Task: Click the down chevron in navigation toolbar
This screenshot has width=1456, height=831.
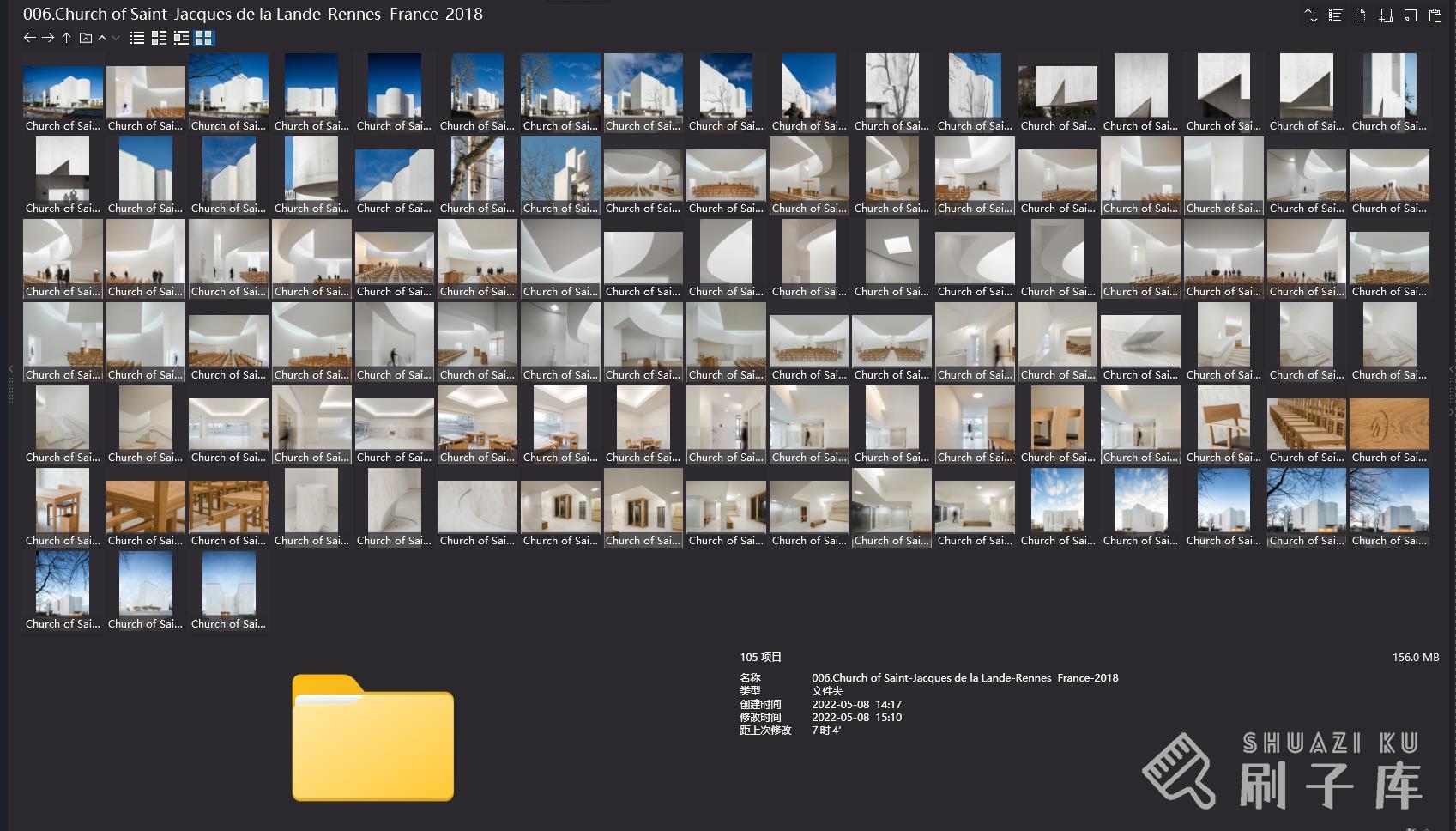Action: pyautogui.click(x=116, y=38)
